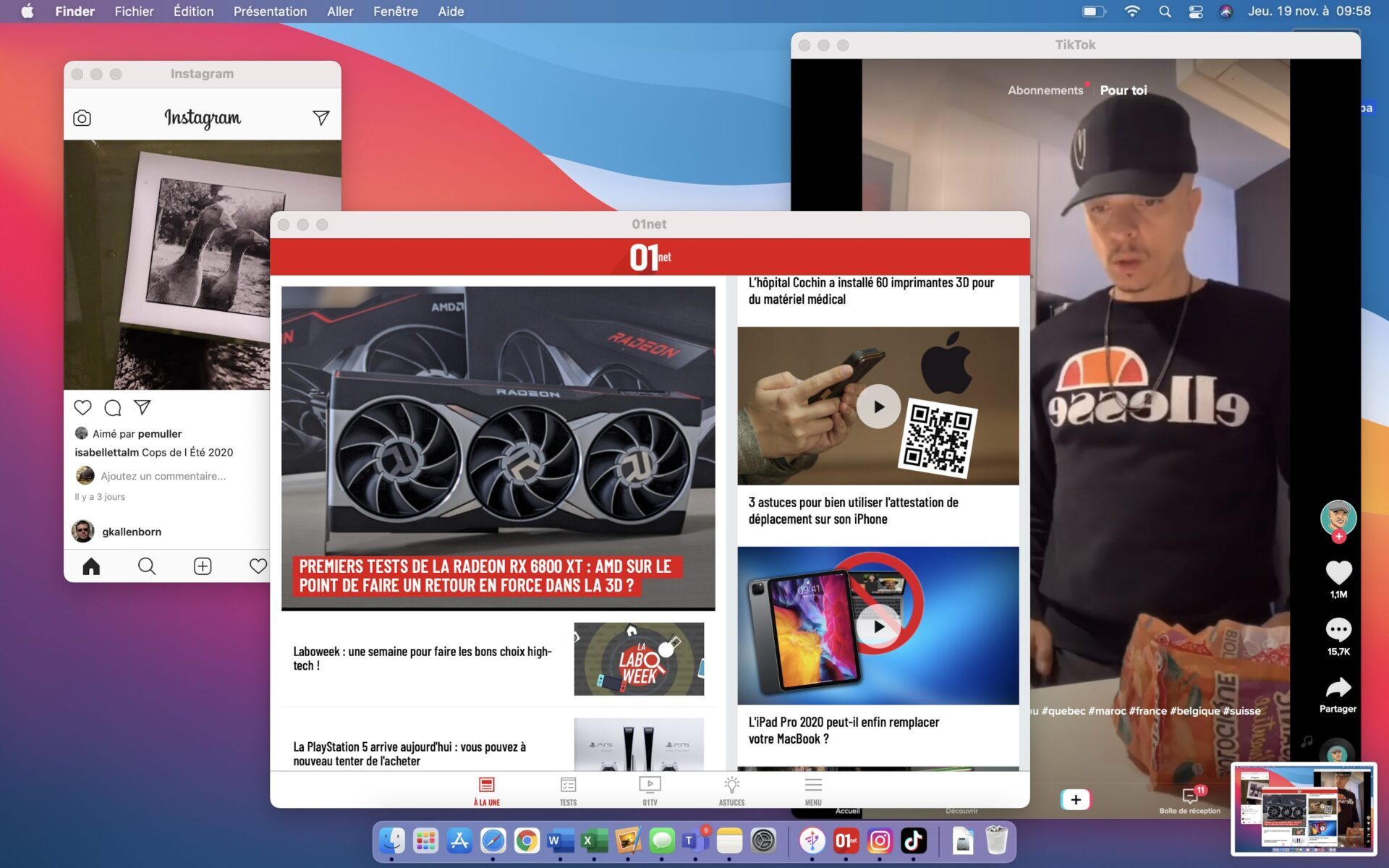Screen dimensions: 1389x868
Task: Open Microsoft Excel from the Dock
Action: click(594, 841)
